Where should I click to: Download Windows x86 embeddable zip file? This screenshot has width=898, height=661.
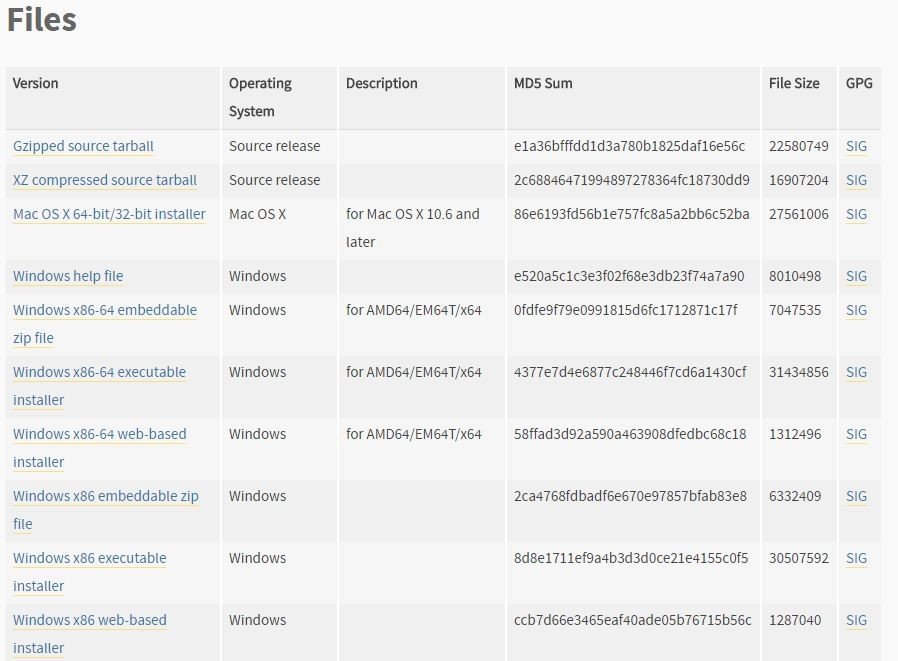coord(105,509)
